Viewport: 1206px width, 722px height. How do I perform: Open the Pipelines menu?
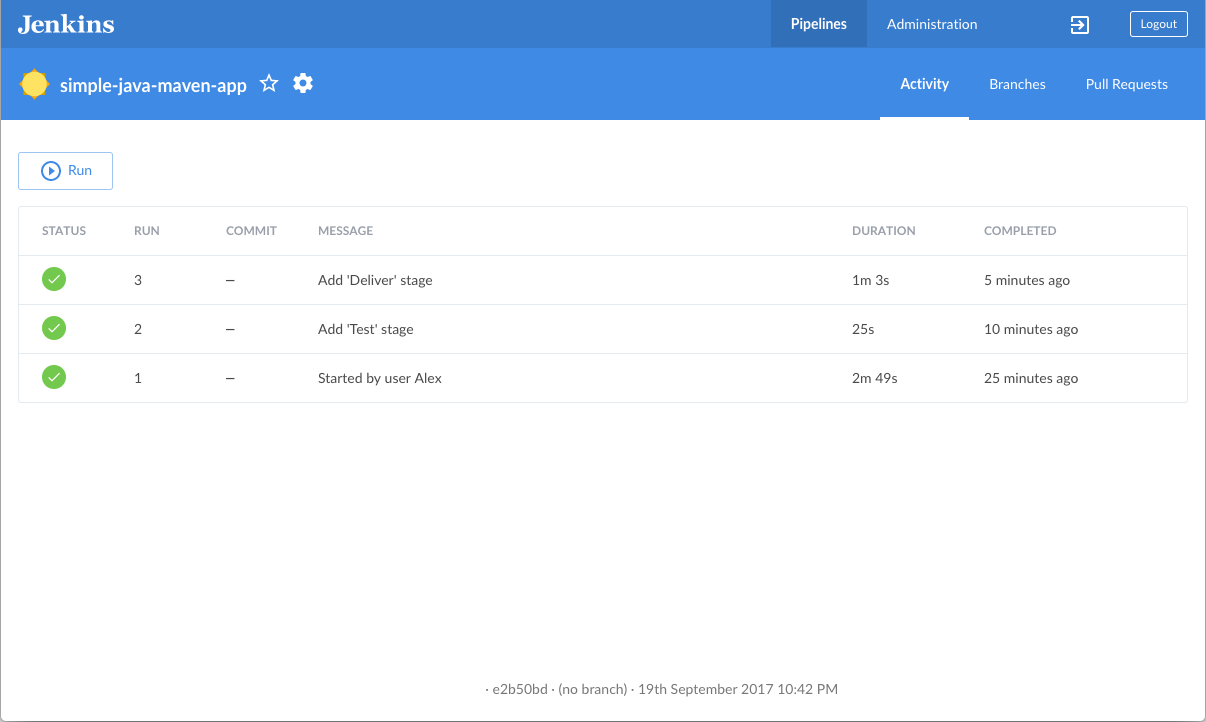[818, 24]
